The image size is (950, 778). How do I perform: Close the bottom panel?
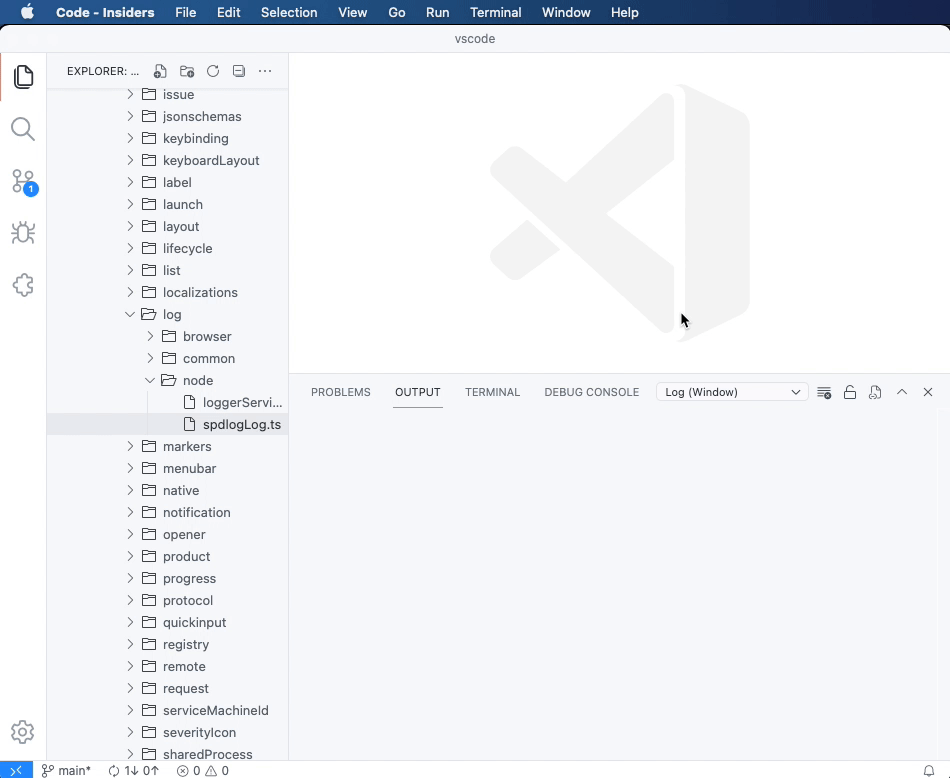point(928,392)
